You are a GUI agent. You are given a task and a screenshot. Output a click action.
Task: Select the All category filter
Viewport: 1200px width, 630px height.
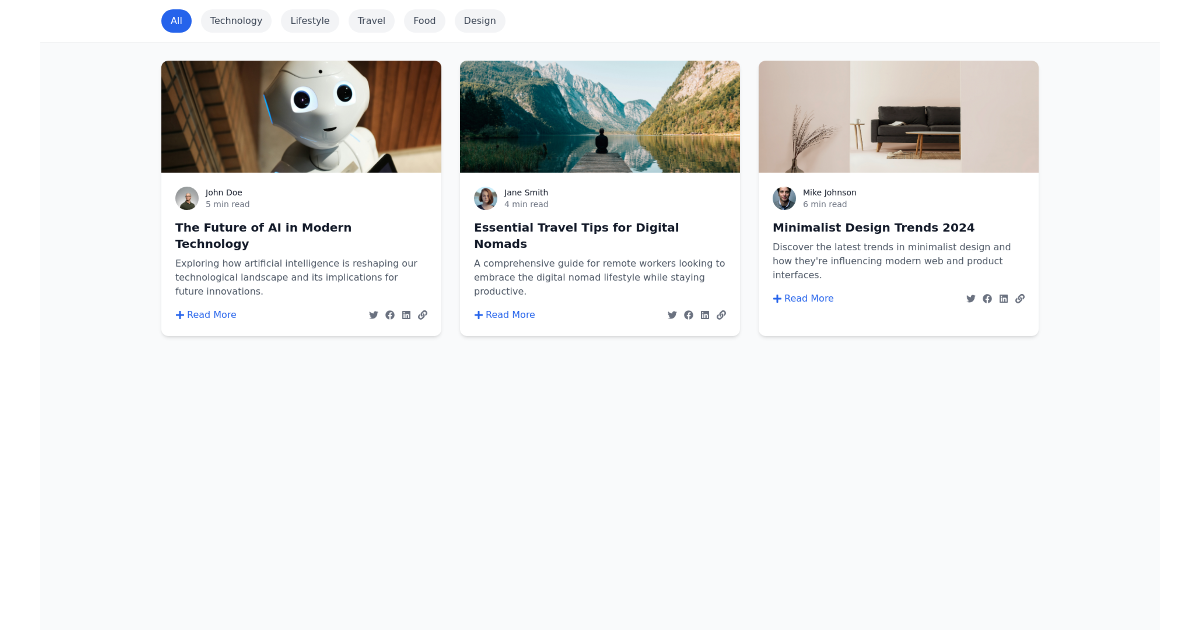coord(176,20)
